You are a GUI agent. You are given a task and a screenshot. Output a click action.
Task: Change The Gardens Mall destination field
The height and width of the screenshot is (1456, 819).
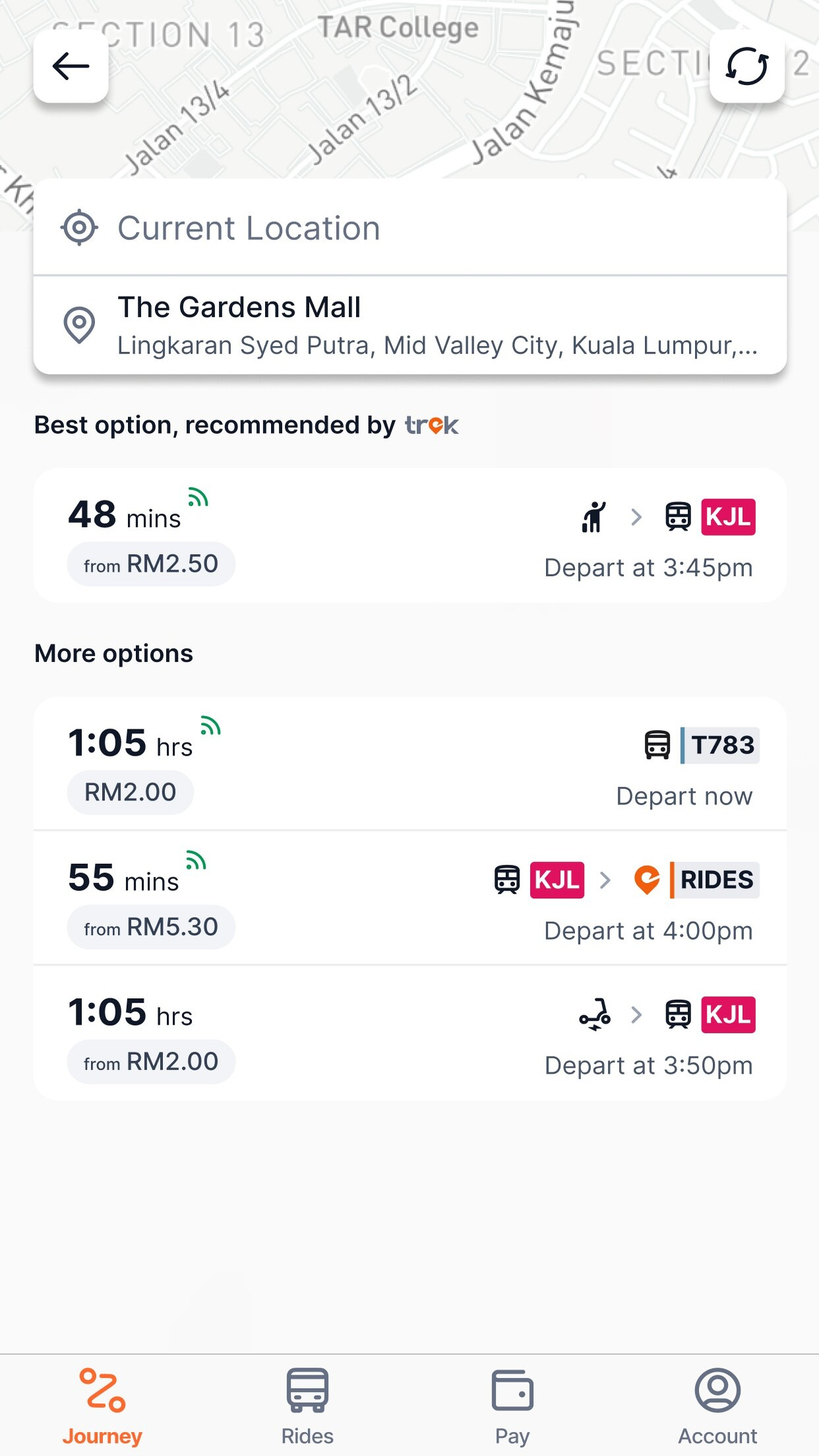(410, 325)
